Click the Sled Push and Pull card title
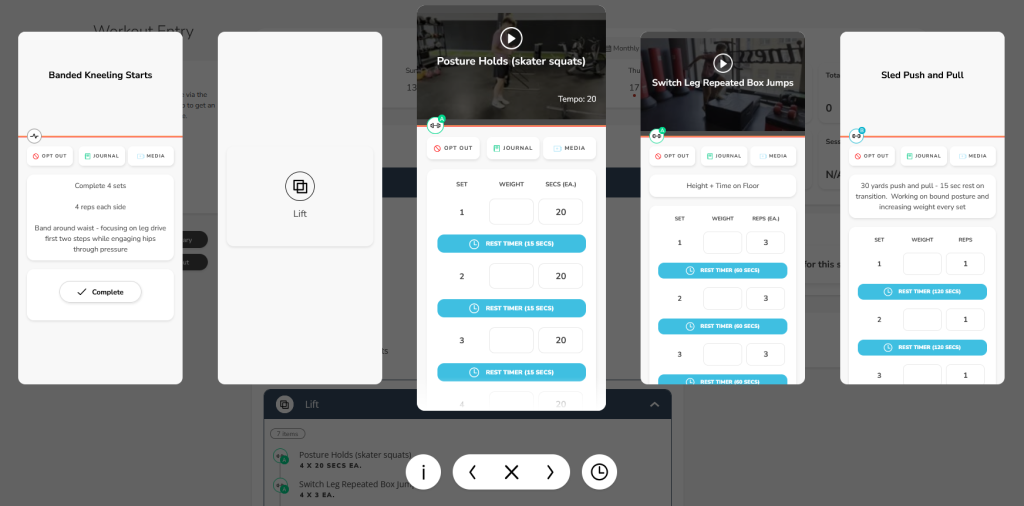The image size is (1024, 506). coord(922,75)
